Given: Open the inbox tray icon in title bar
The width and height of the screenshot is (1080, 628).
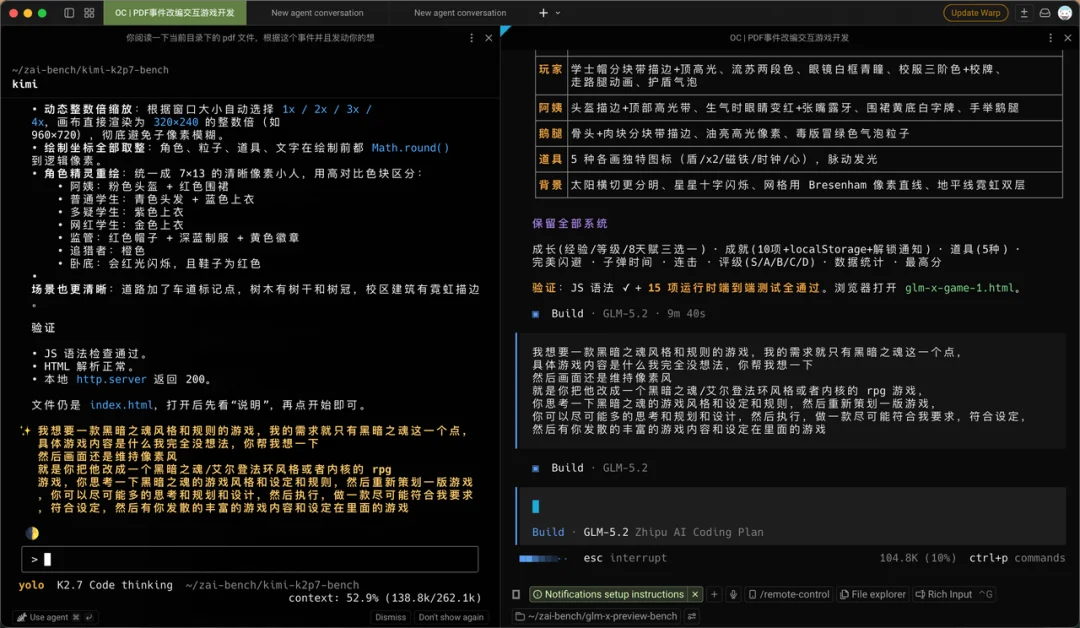Looking at the screenshot, I should (x=1045, y=12).
